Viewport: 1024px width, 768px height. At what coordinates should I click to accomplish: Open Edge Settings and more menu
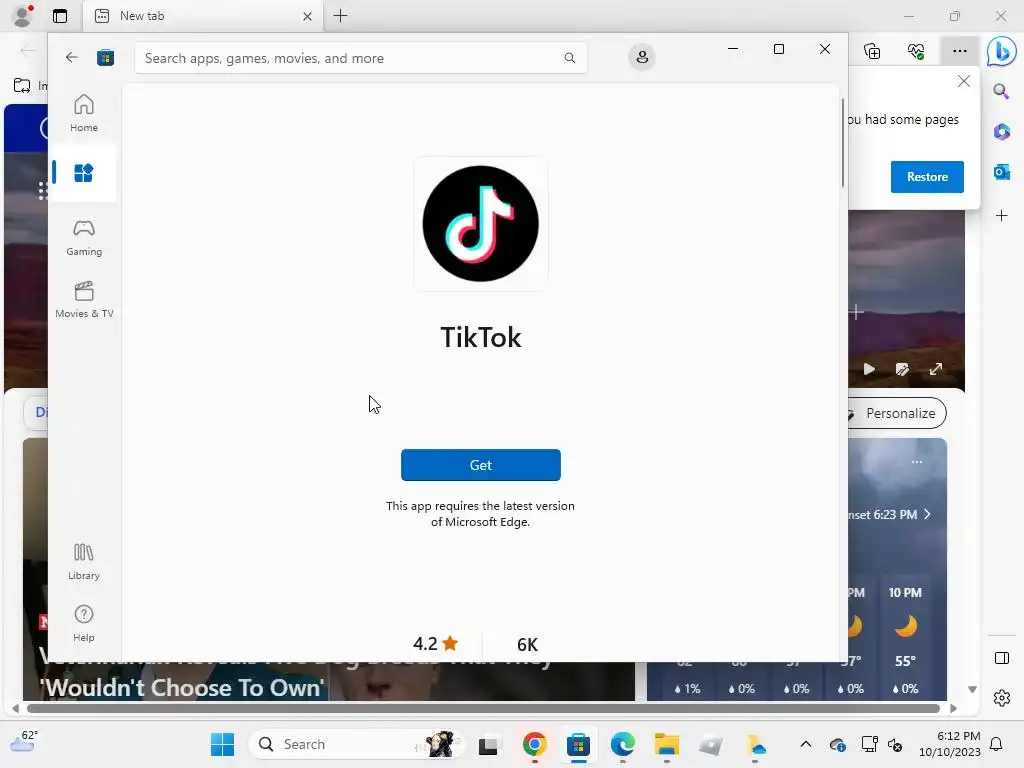point(959,50)
